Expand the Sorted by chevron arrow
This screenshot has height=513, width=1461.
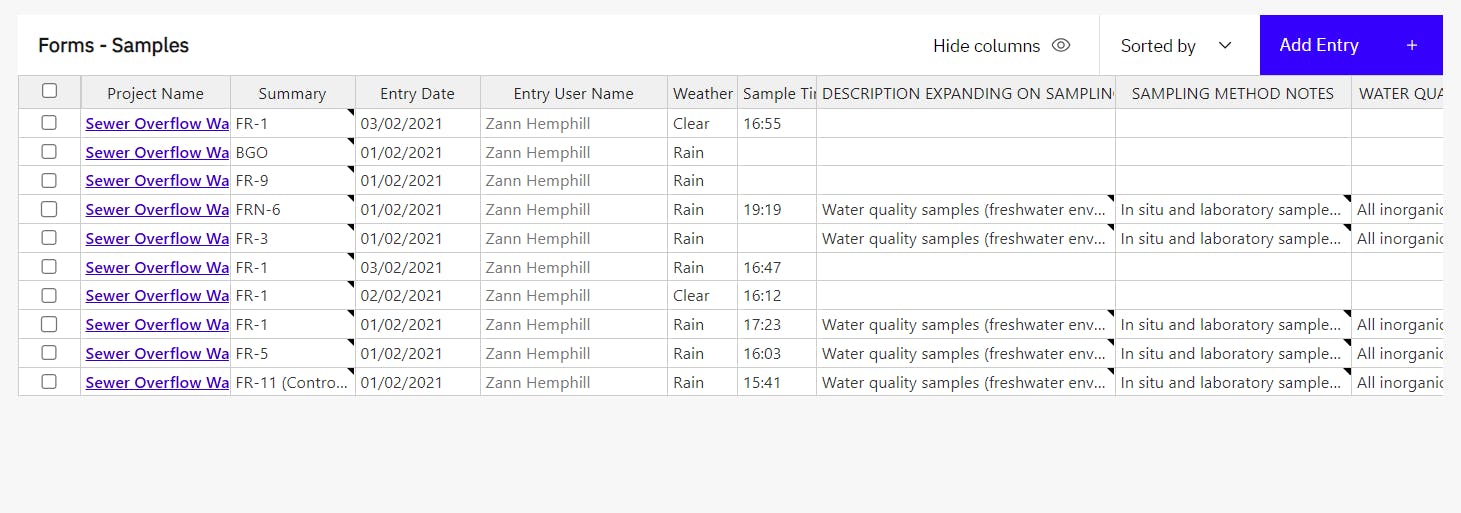[x=1225, y=45]
